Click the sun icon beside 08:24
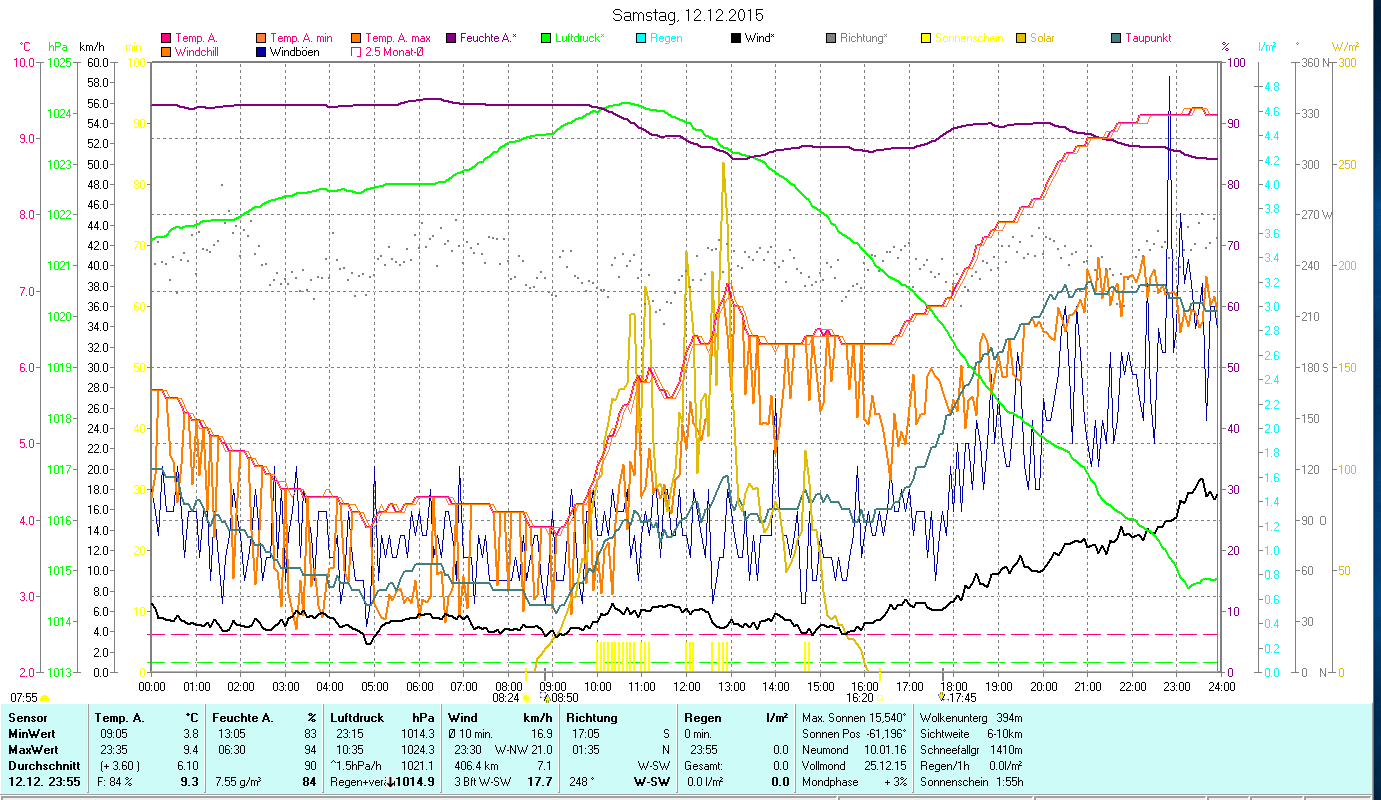This screenshot has width=1381, height=800. (x=527, y=698)
